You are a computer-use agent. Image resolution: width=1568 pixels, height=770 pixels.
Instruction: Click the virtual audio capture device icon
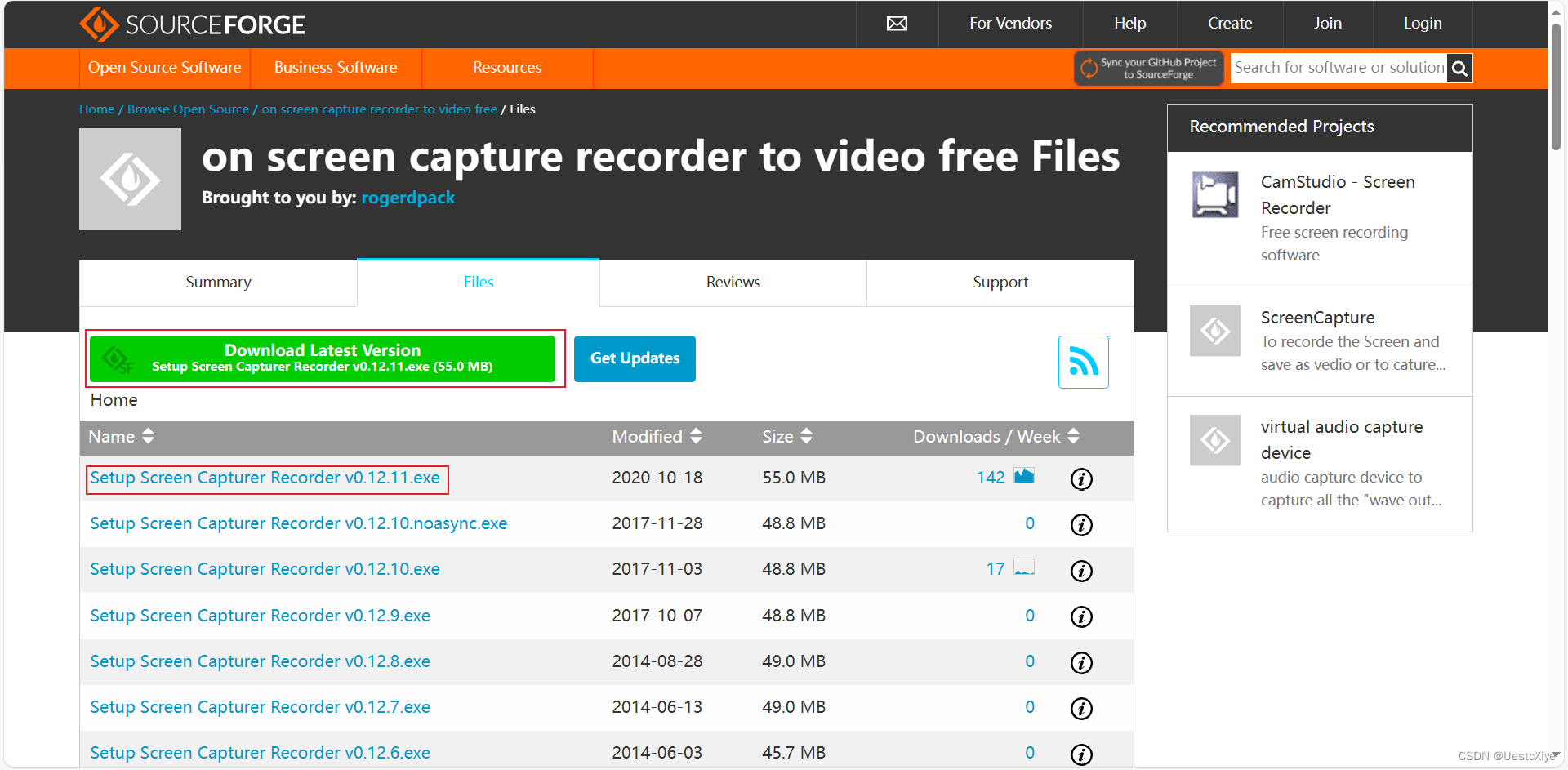(x=1214, y=440)
